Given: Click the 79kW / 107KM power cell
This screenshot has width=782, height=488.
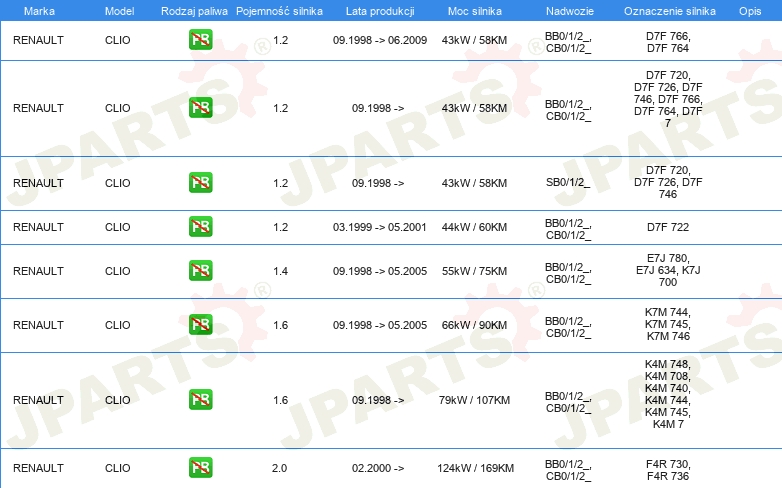Looking at the screenshot, I should (474, 400).
